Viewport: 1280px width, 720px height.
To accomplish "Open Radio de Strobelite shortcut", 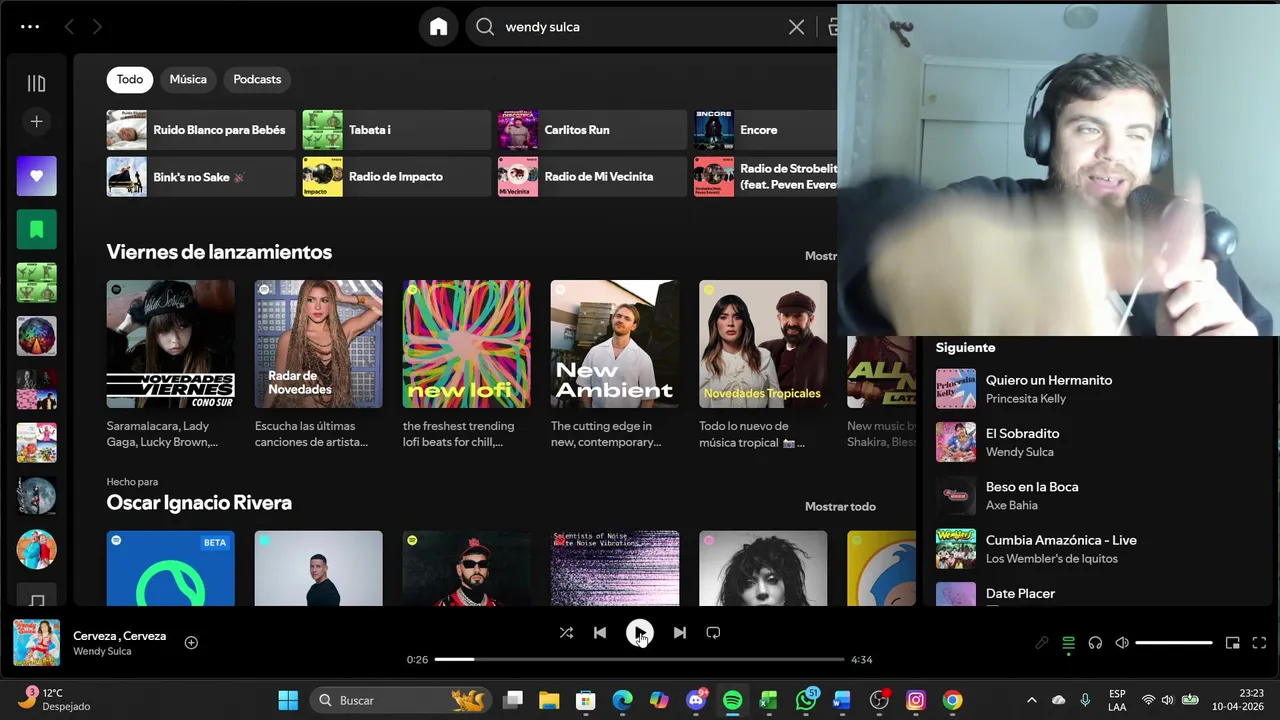I will [765, 177].
